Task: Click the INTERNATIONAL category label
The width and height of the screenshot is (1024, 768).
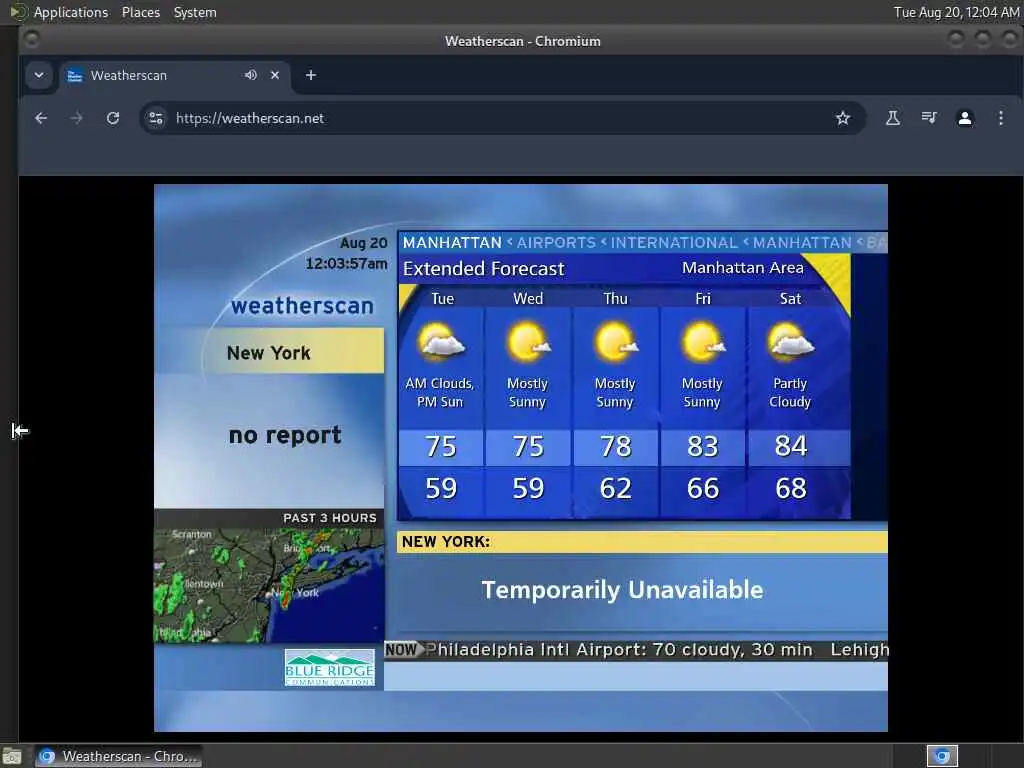Action: pyautogui.click(x=674, y=242)
